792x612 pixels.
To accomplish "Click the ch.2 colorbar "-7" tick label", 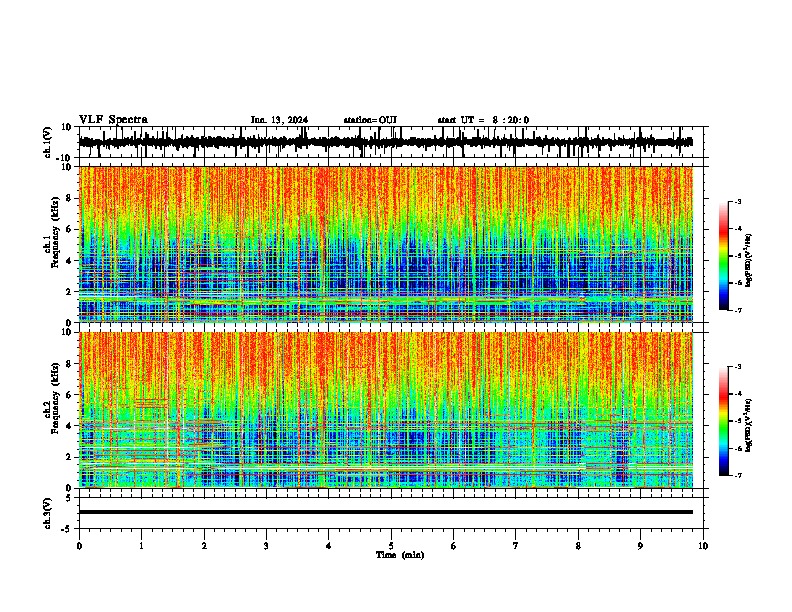I will (x=738, y=475).
